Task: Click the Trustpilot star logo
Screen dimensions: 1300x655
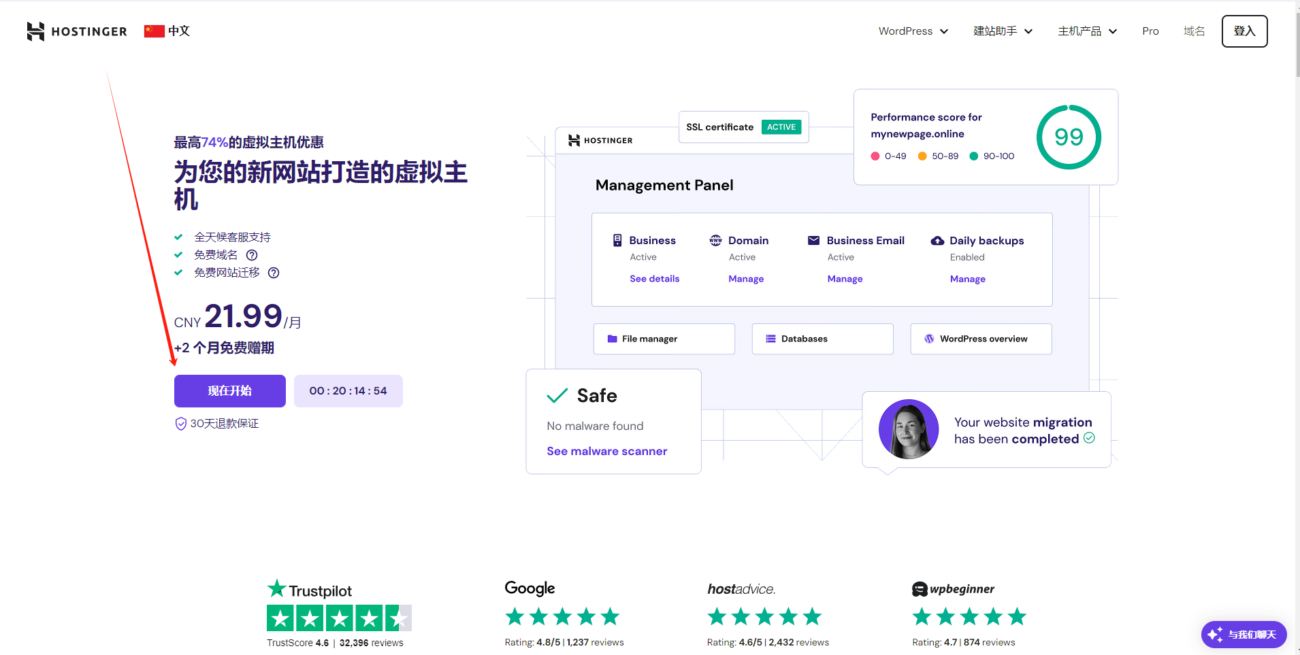Action: point(277,590)
